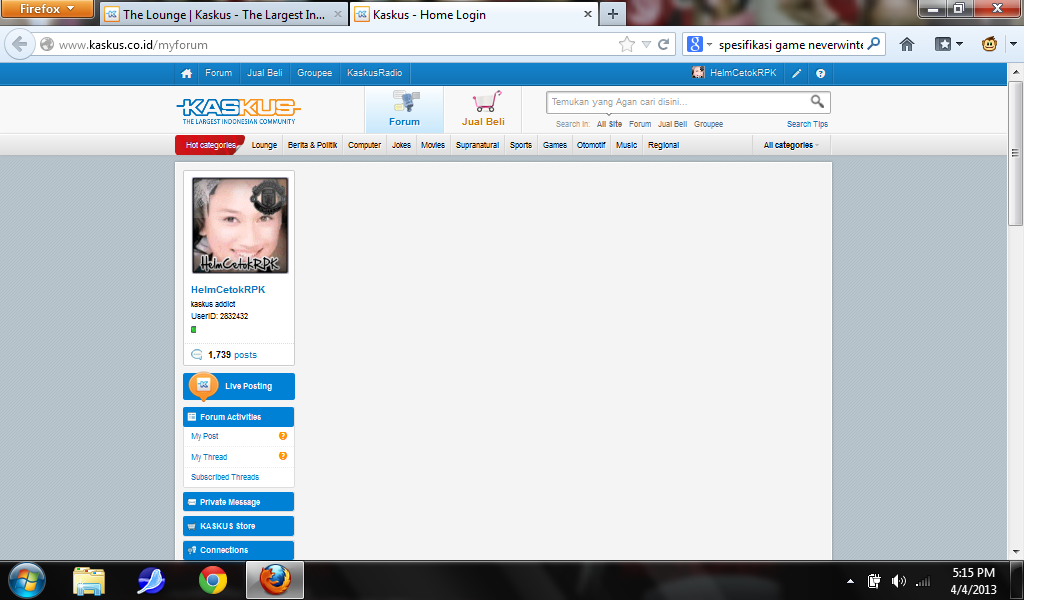Viewport: 1038px width, 602px height.
Task: Open the Private Message panel
Action: click(238, 502)
